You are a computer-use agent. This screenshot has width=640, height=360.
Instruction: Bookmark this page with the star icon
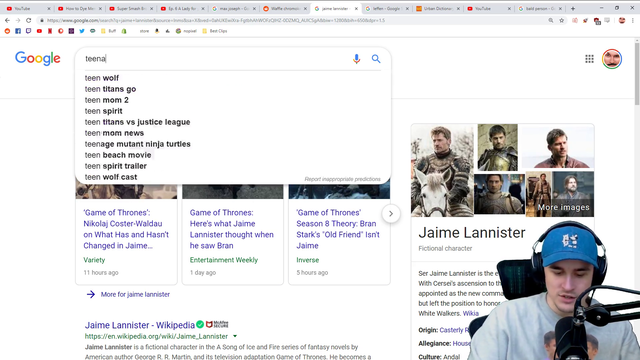[562, 20]
